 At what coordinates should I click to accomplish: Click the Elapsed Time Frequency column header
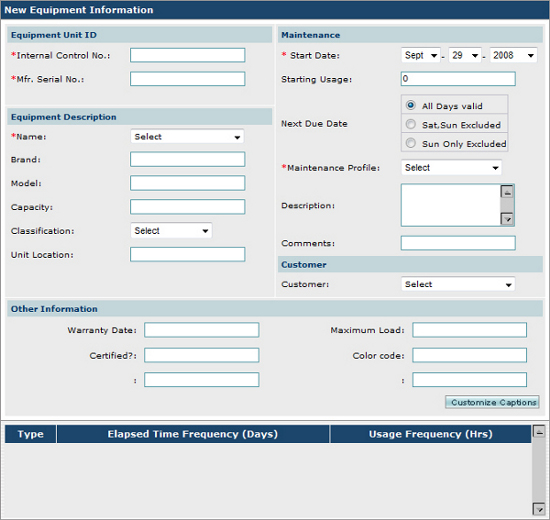[193, 434]
